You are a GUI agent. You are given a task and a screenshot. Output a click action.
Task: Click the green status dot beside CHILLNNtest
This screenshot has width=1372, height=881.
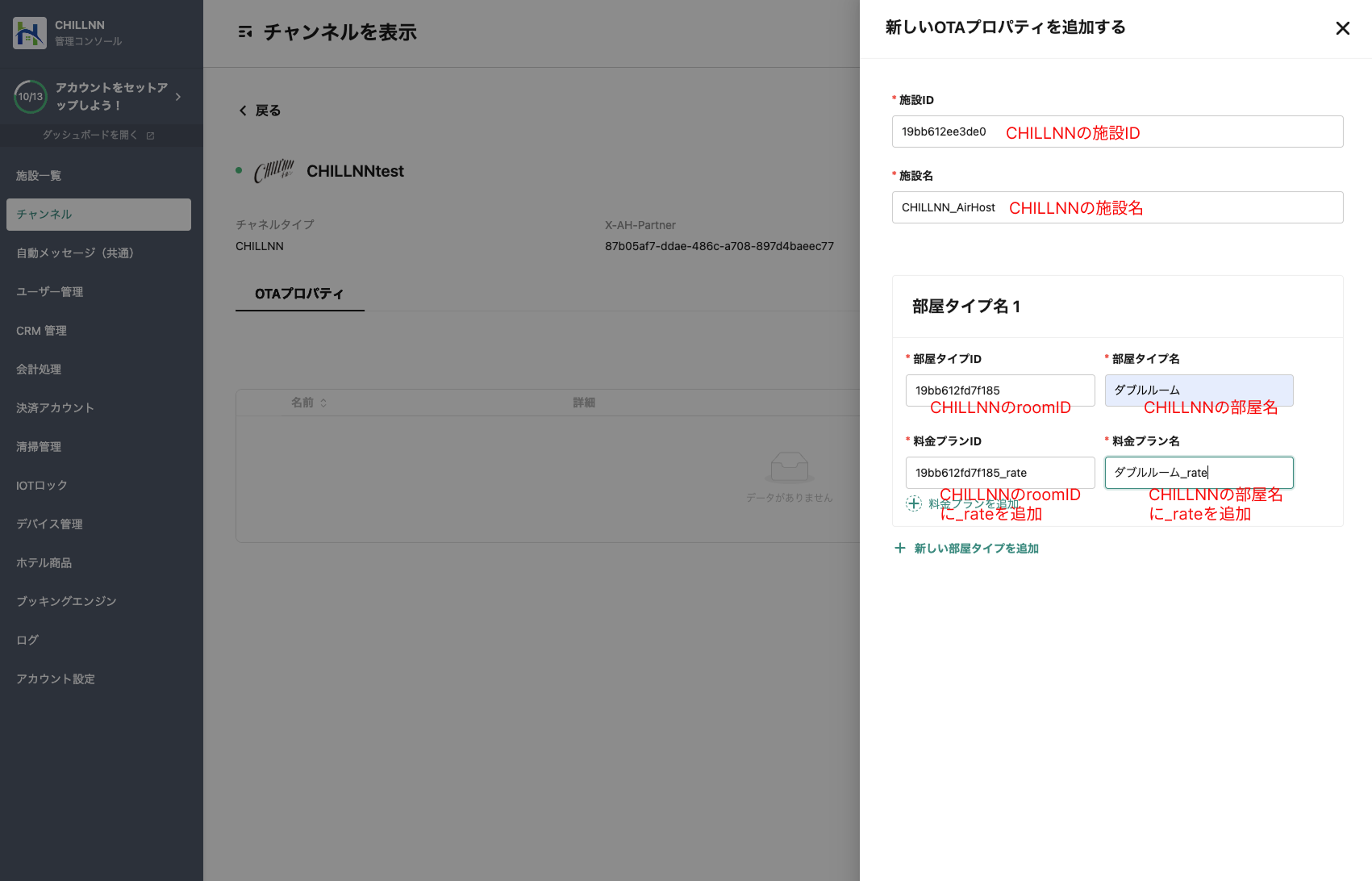click(239, 170)
